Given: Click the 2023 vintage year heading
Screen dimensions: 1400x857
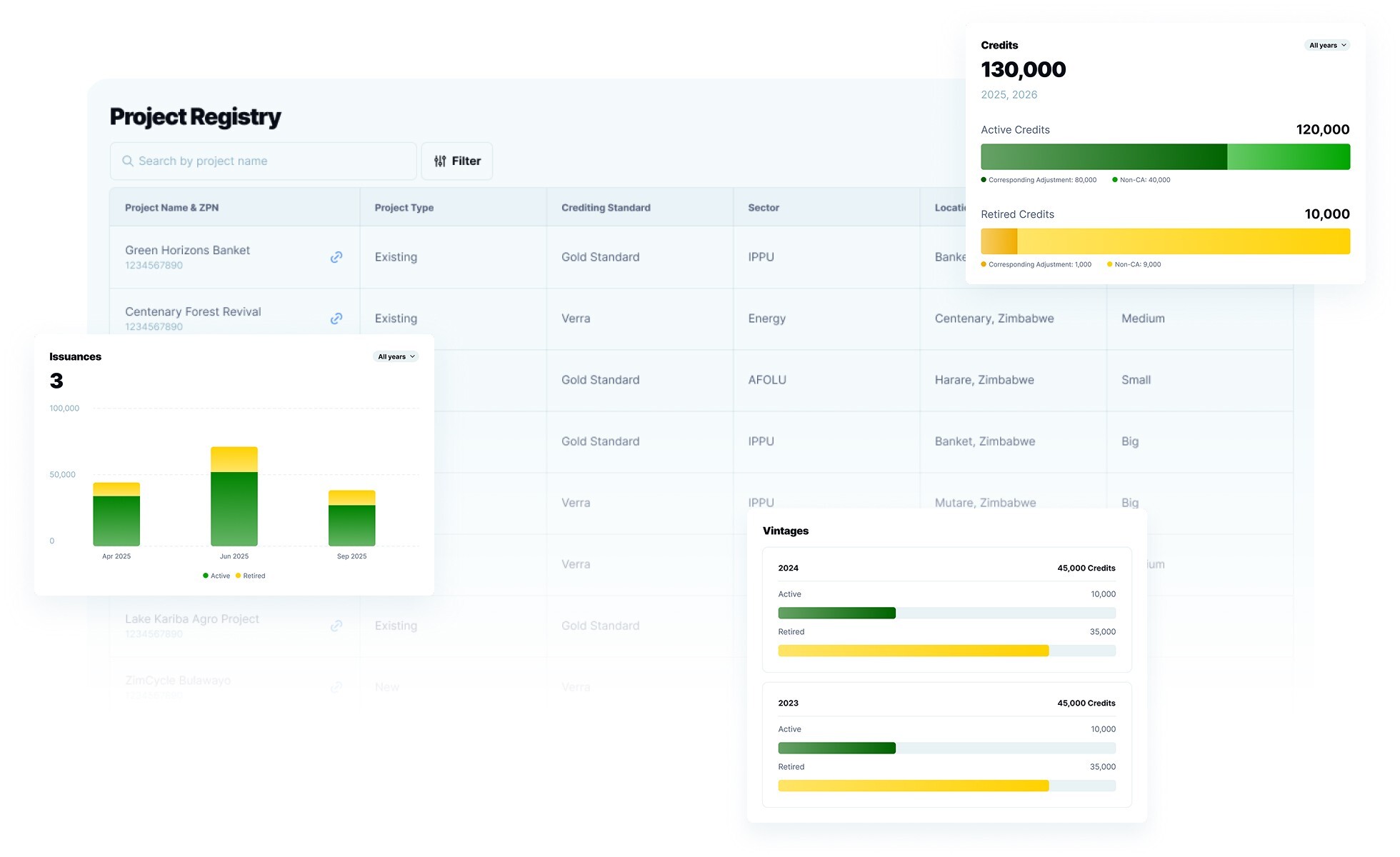Looking at the screenshot, I should [x=789, y=703].
